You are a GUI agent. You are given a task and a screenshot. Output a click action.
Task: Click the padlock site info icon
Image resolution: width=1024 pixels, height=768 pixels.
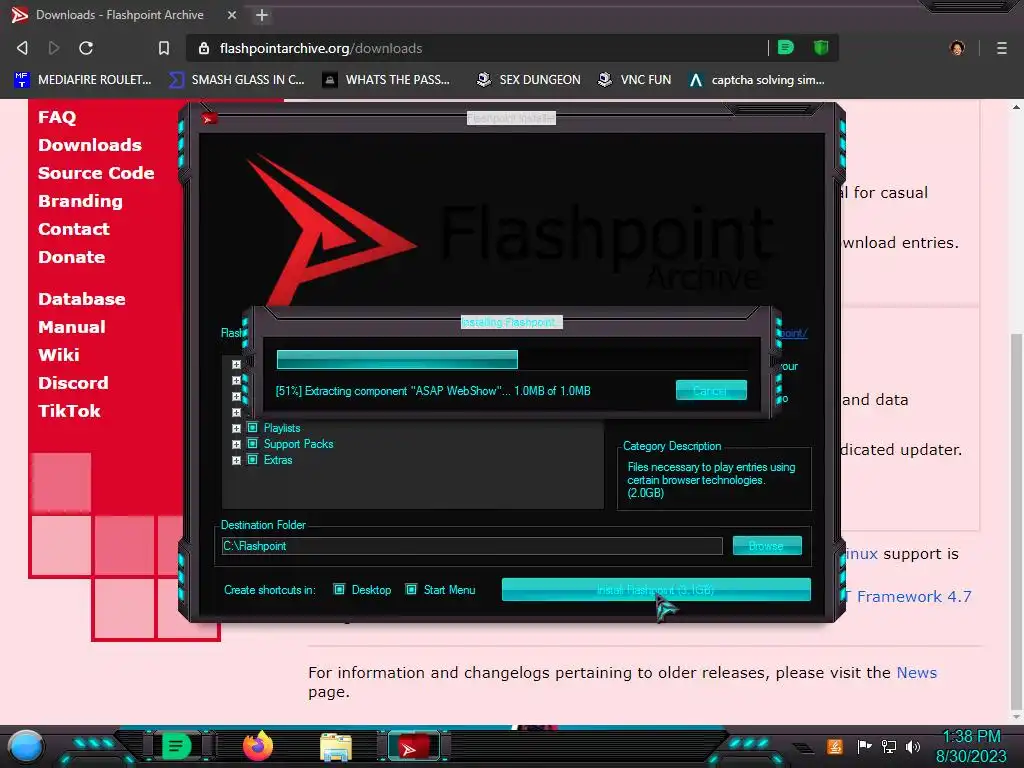tap(204, 48)
